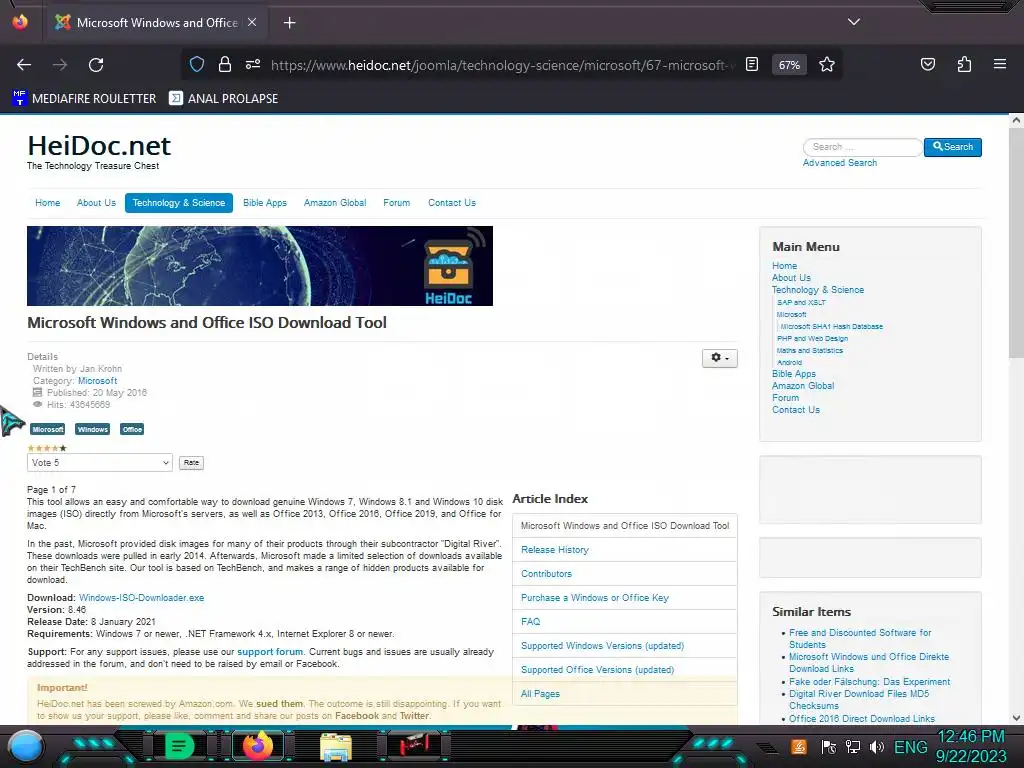Click the network tray icon
Image resolution: width=1024 pixels, height=768 pixels.
[x=853, y=747]
